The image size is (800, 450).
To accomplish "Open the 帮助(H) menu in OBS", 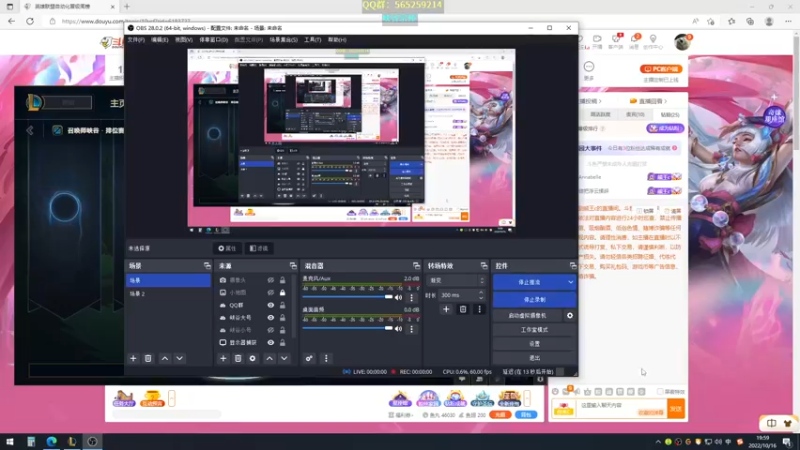I will pos(337,40).
